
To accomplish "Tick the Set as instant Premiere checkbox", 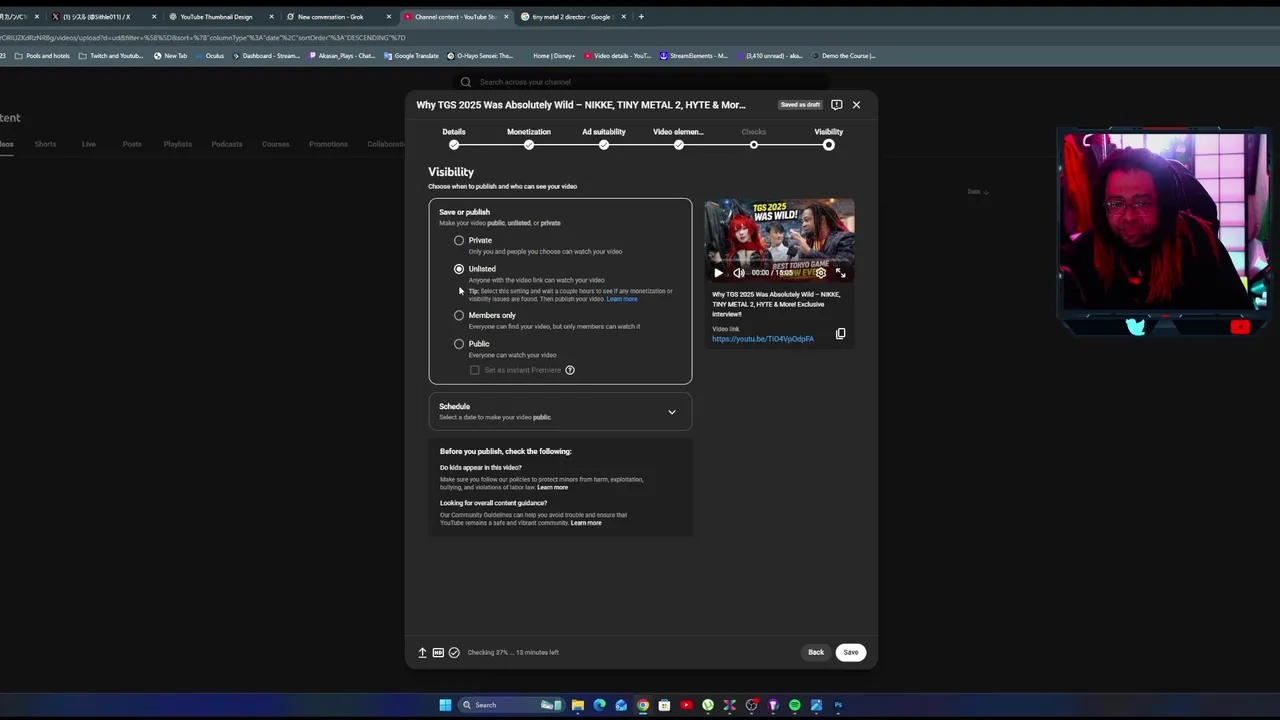I will [x=475, y=370].
